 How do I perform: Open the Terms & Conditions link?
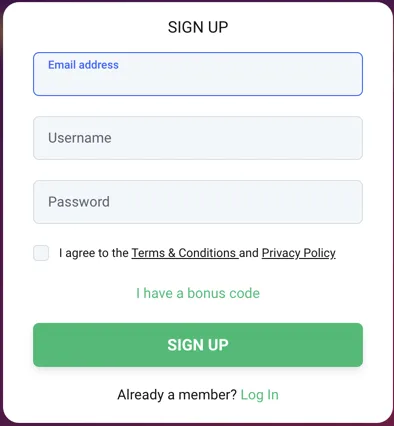tap(185, 253)
